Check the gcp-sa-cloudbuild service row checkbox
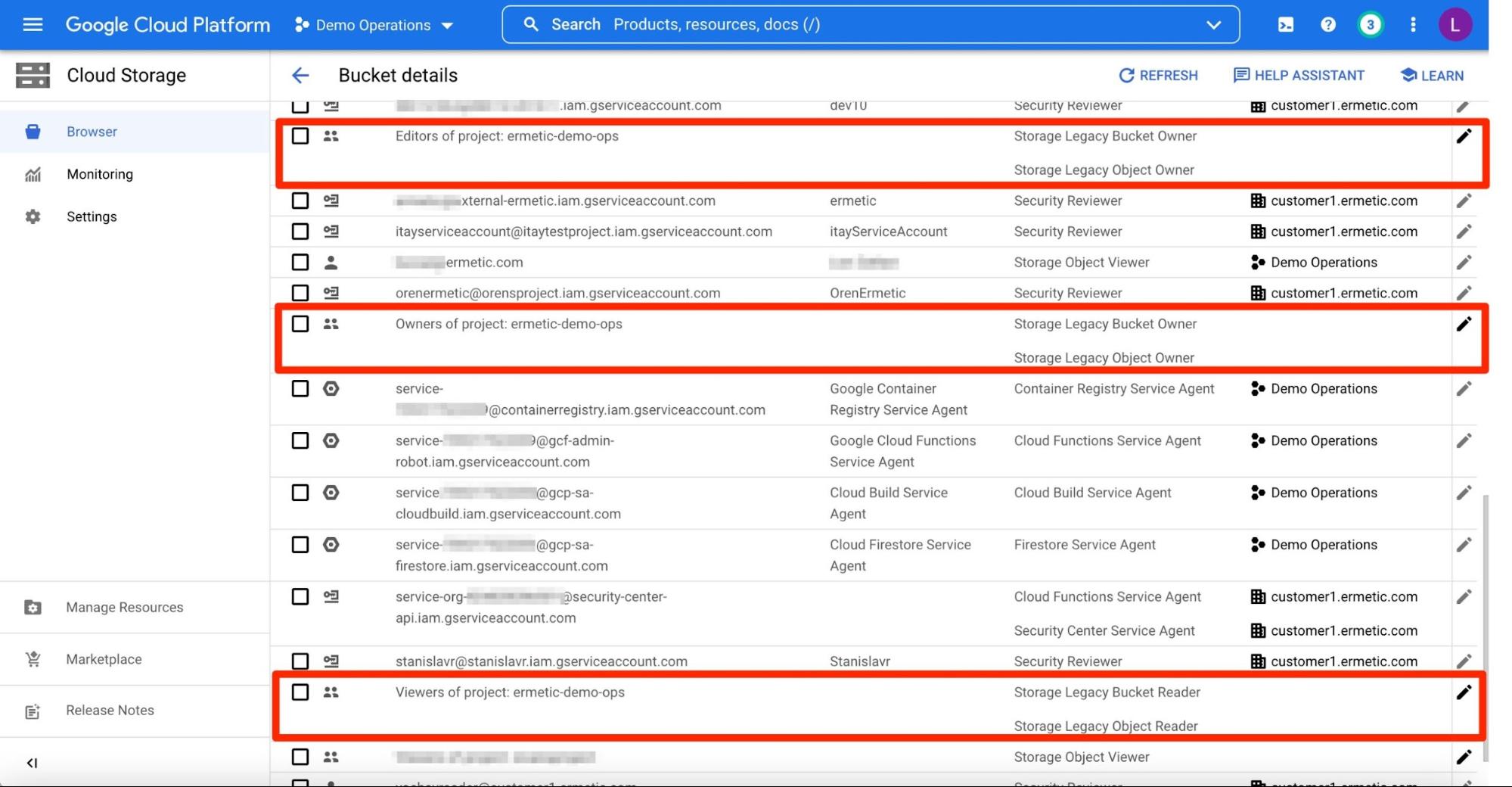 [x=300, y=493]
